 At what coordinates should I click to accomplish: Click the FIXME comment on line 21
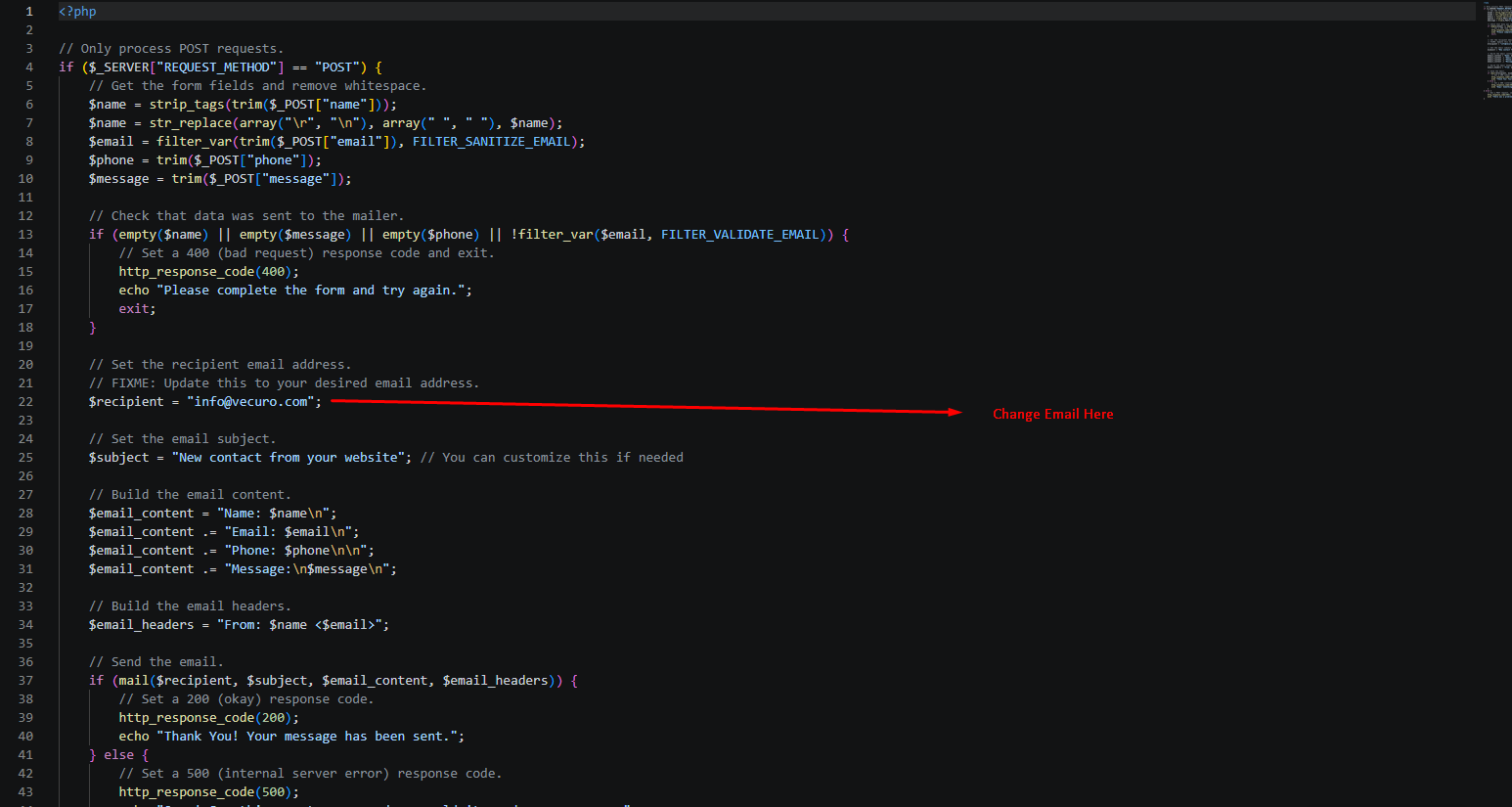pos(285,383)
